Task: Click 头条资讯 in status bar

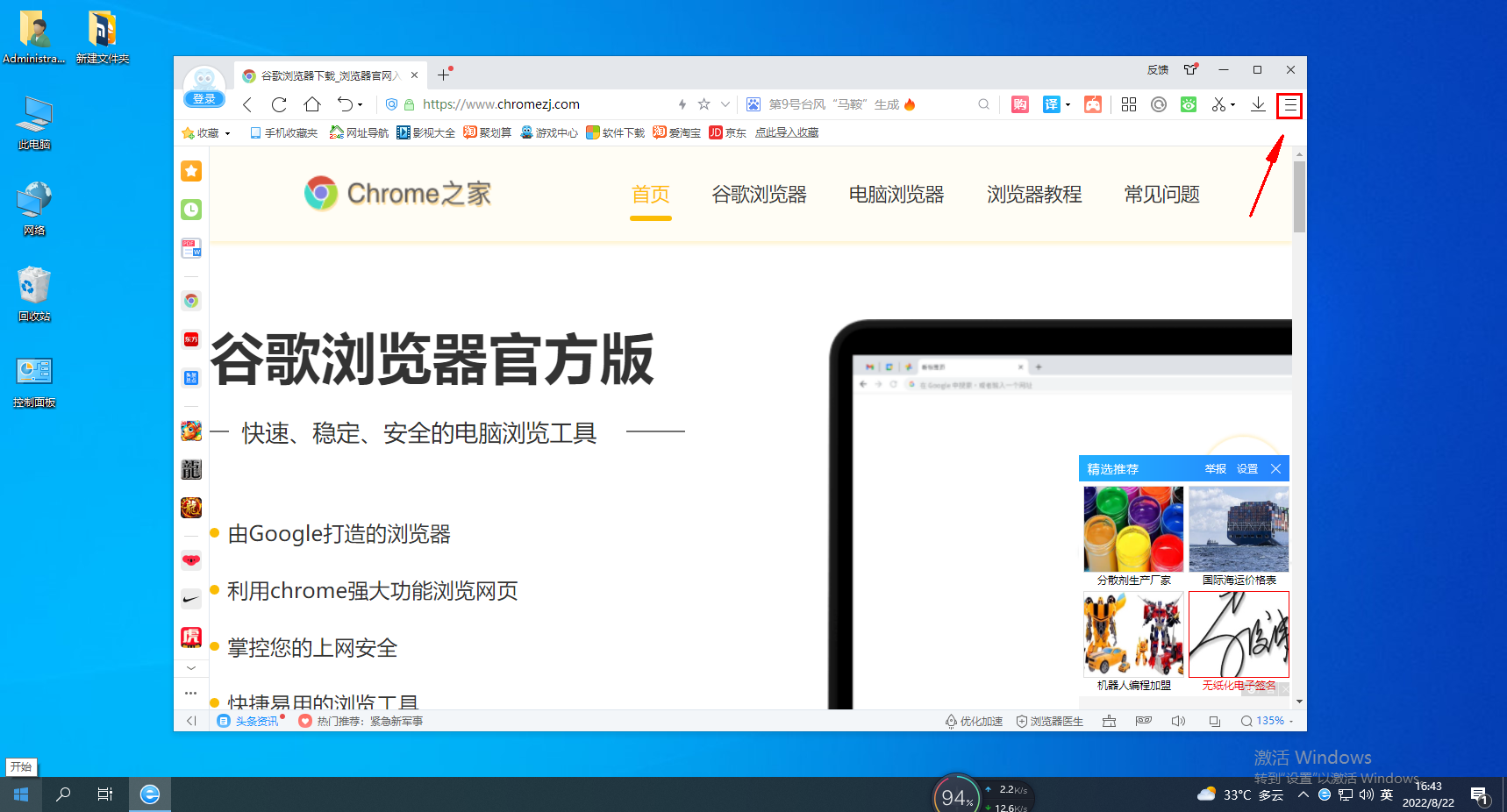Action: tap(250, 722)
